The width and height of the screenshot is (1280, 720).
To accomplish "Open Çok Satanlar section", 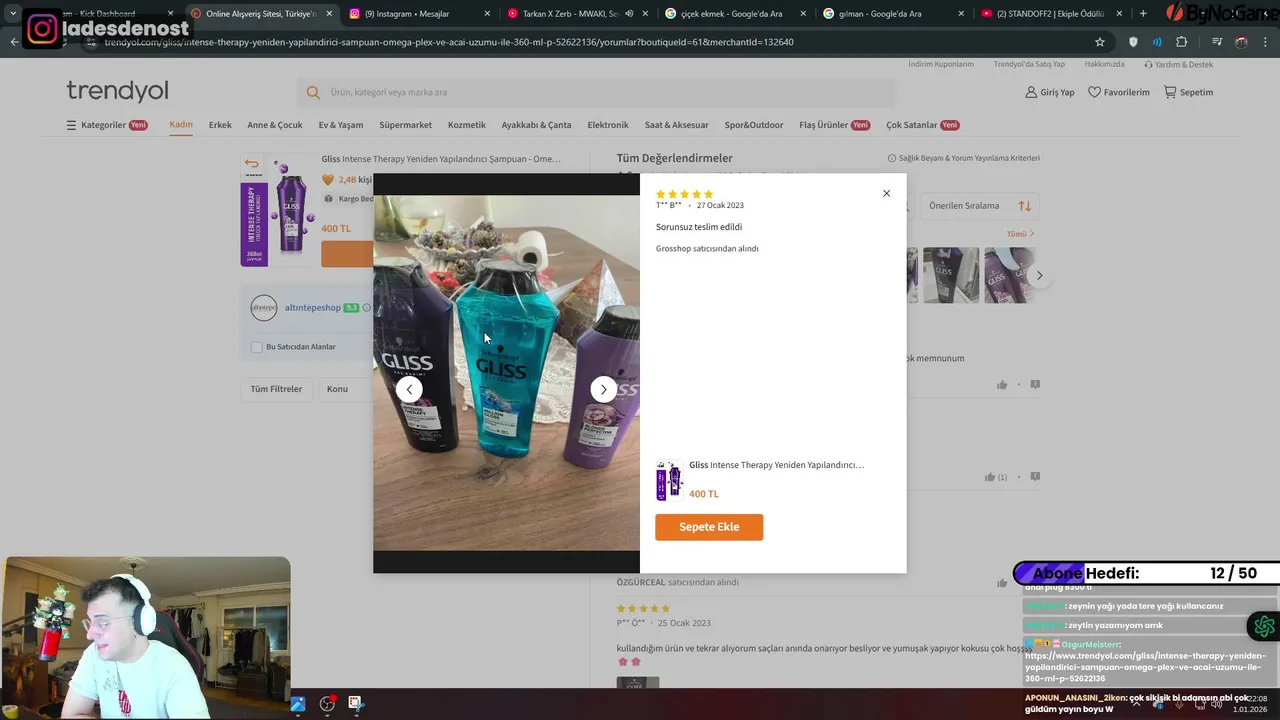I will (x=922, y=125).
